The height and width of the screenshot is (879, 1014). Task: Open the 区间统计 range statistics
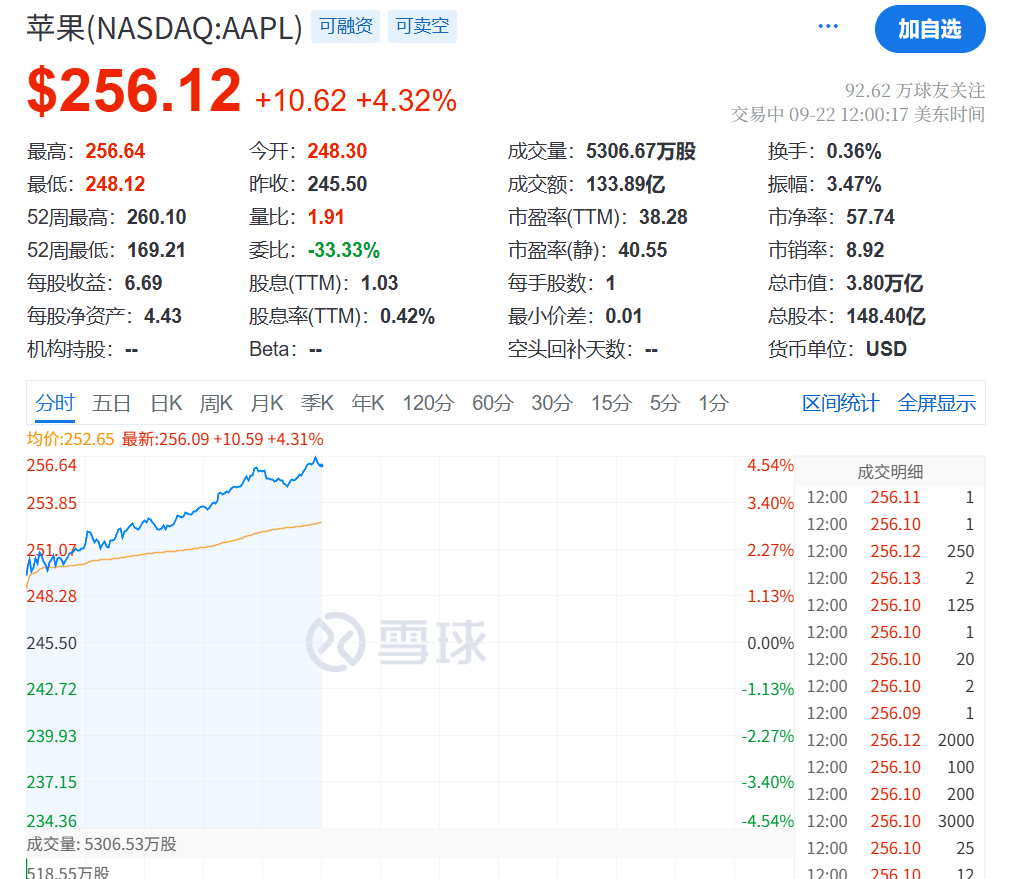[x=843, y=403]
